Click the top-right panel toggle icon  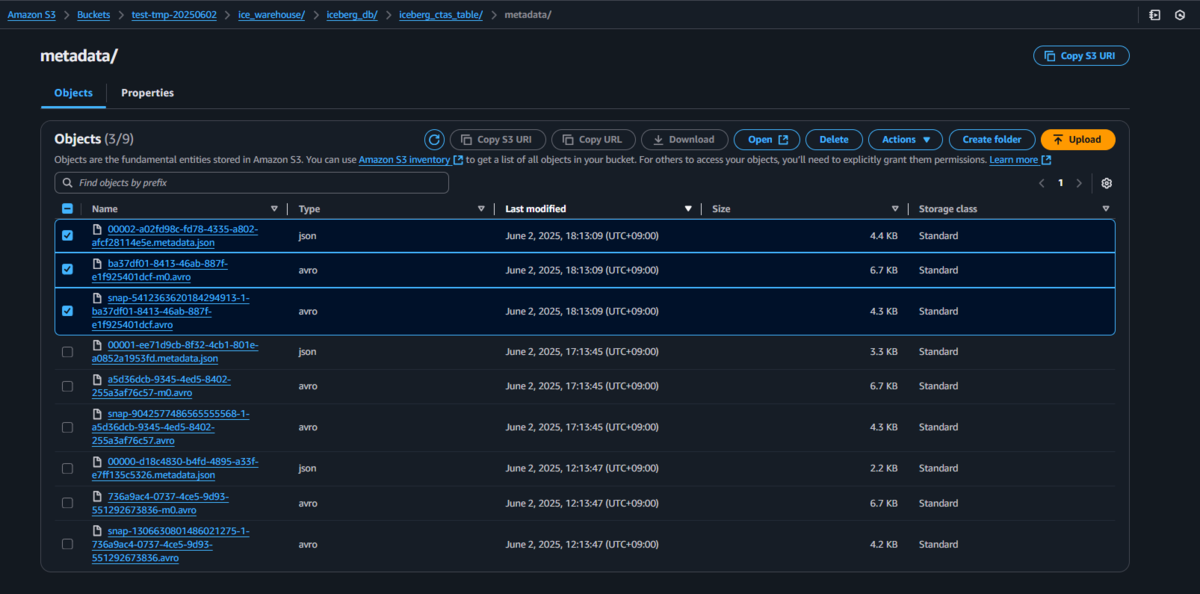tap(1155, 15)
